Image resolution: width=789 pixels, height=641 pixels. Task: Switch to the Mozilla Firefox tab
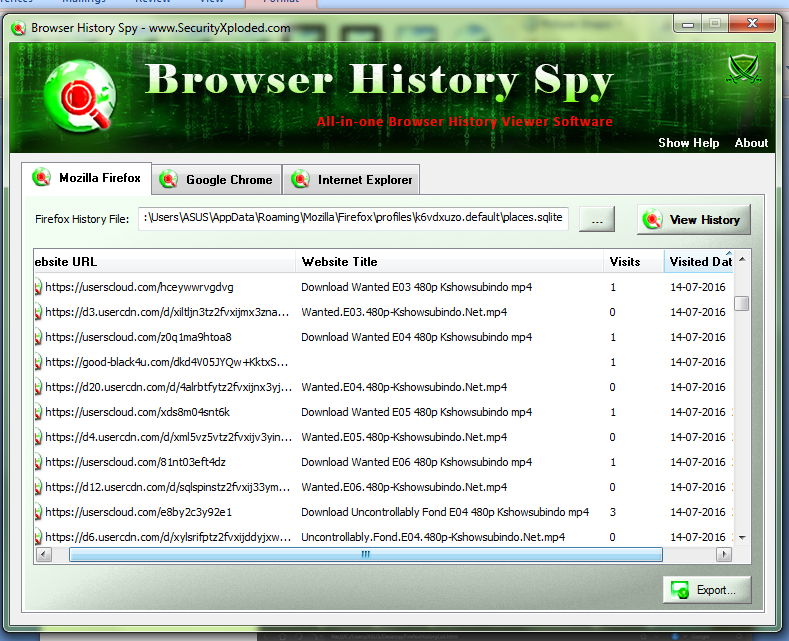pyautogui.click(x=87, y=178)
